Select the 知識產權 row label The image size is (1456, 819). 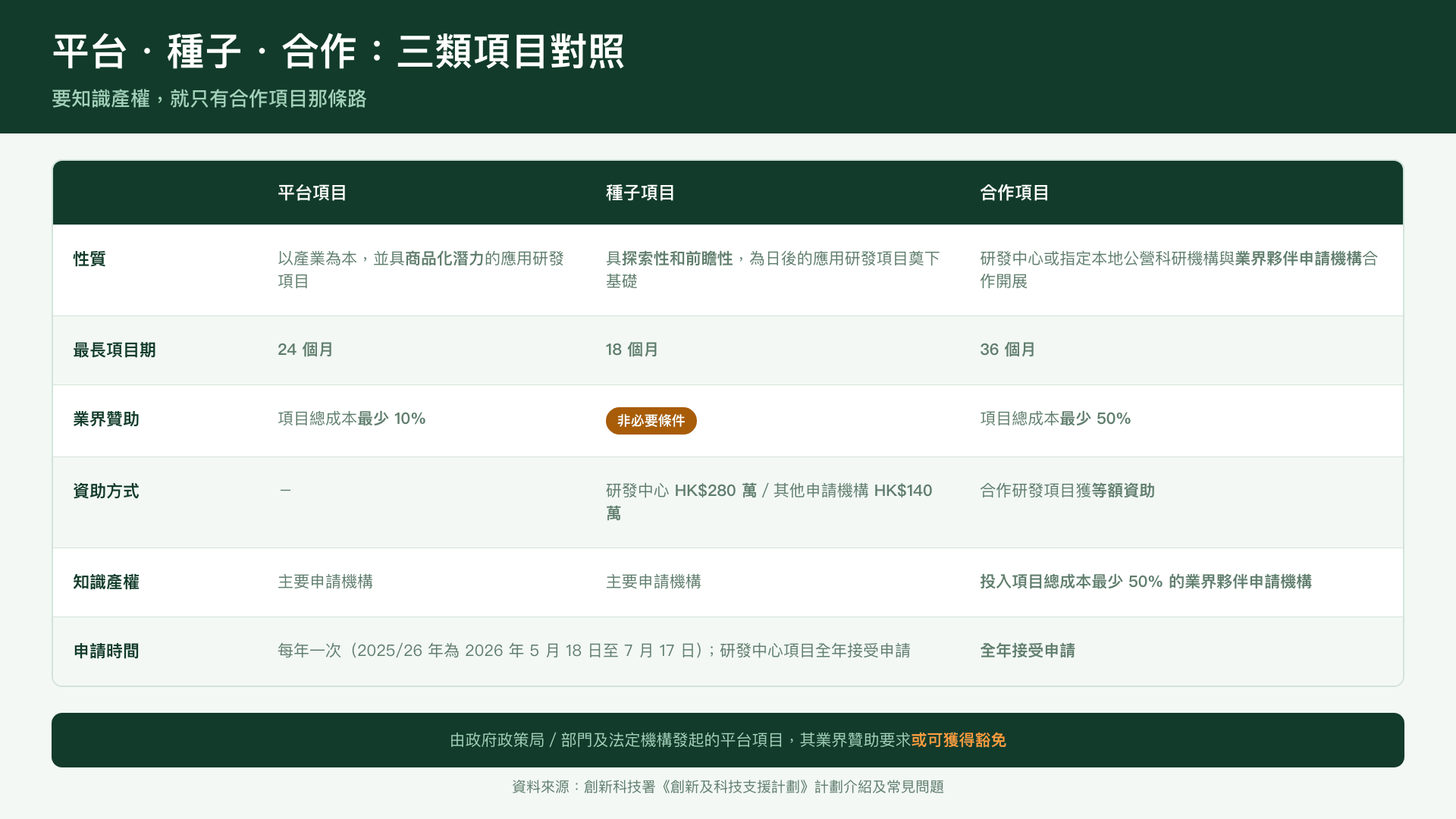click(106, 582)
